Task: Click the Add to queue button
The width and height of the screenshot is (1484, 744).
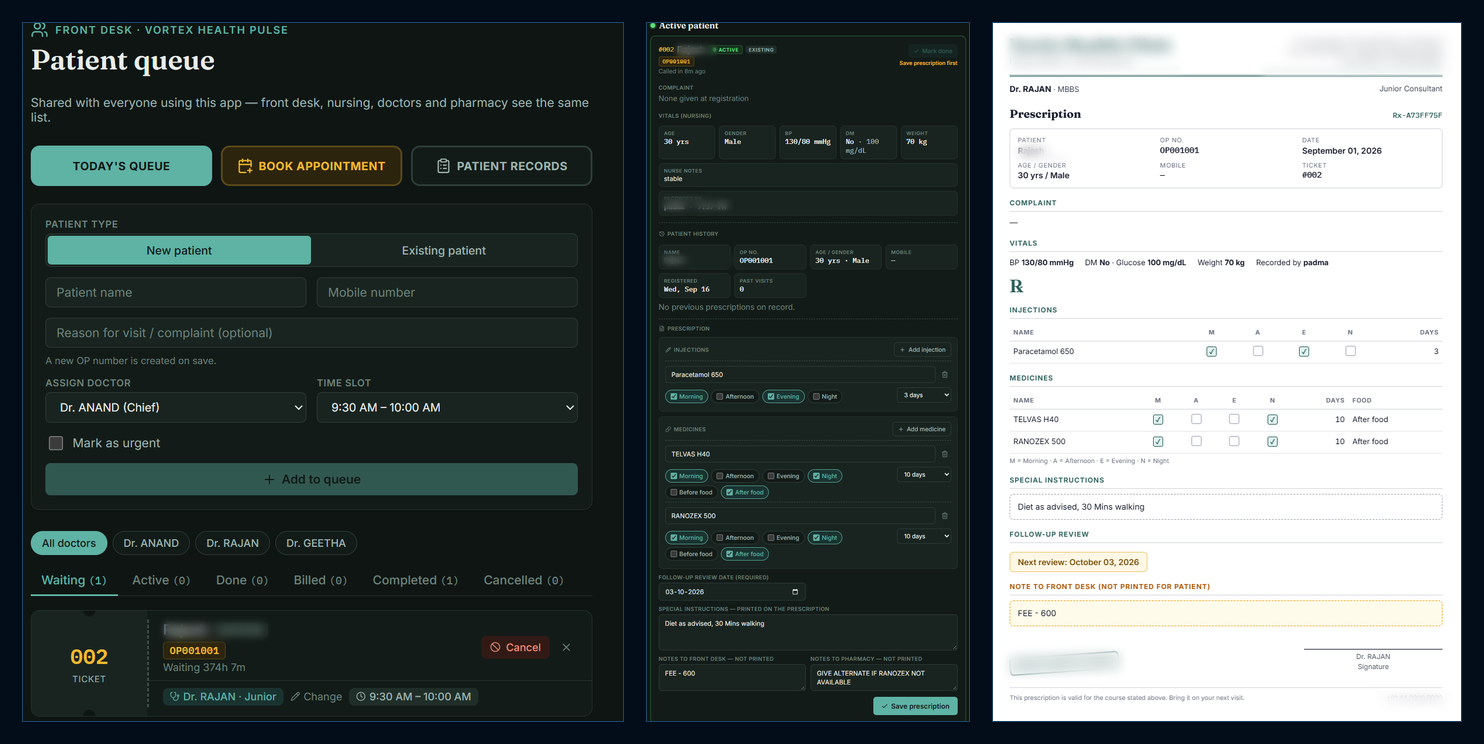Action: pos(311,479)
